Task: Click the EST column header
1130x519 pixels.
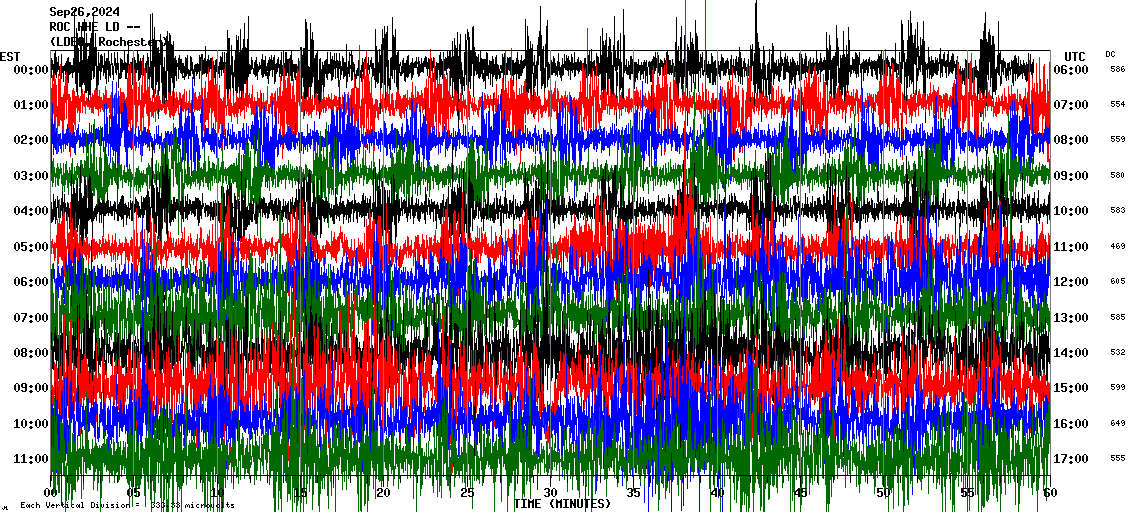Action: 10,56
